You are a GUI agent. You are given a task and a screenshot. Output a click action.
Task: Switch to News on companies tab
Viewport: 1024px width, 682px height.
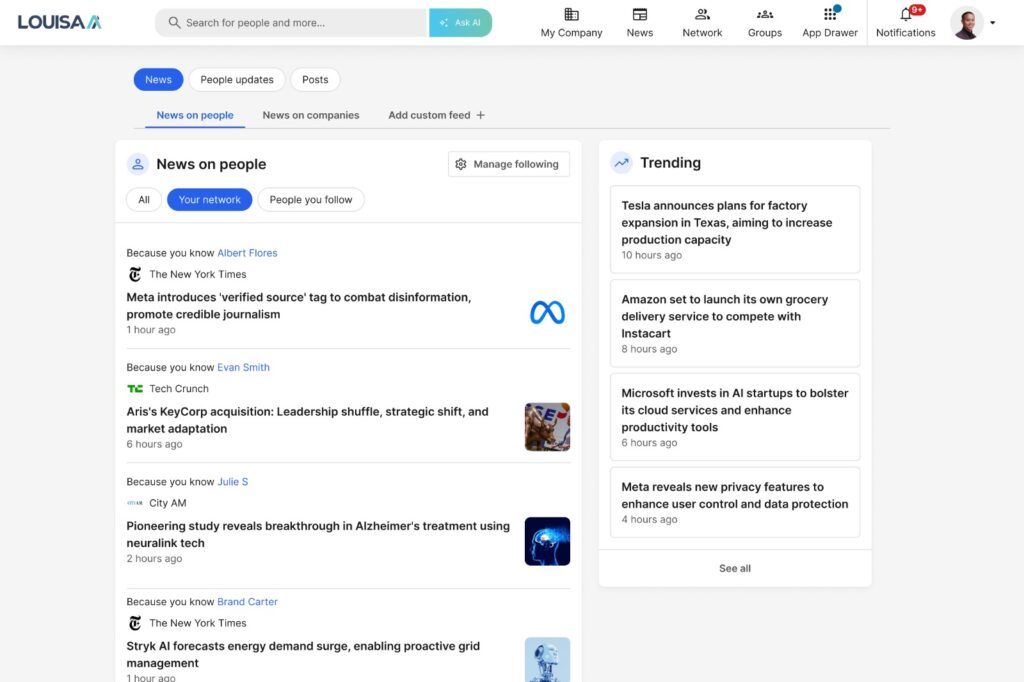(311, 115)
